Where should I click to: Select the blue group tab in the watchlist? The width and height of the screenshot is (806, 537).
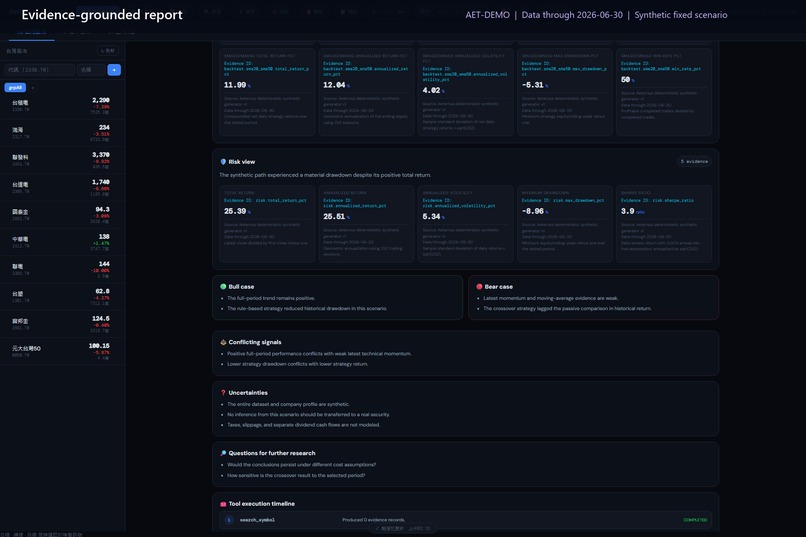coord(15,88)
